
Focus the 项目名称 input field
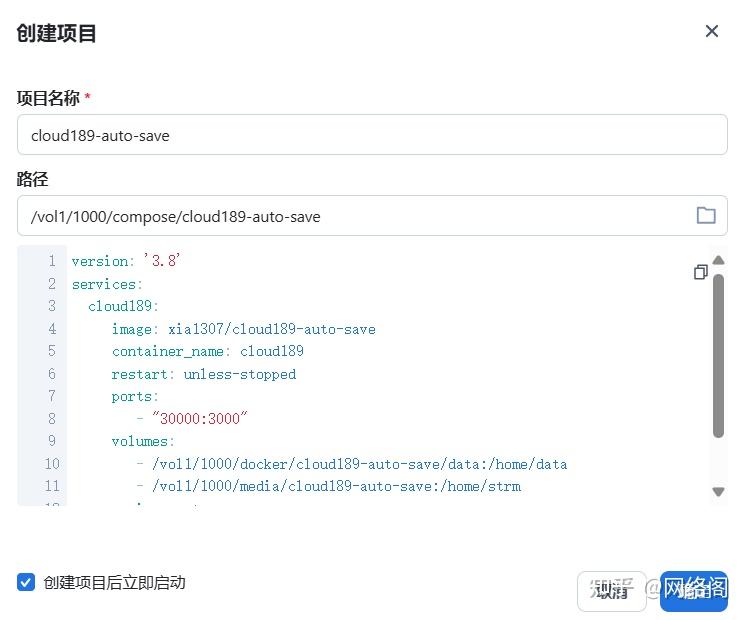pyautogui.click(x=371, y=135)
